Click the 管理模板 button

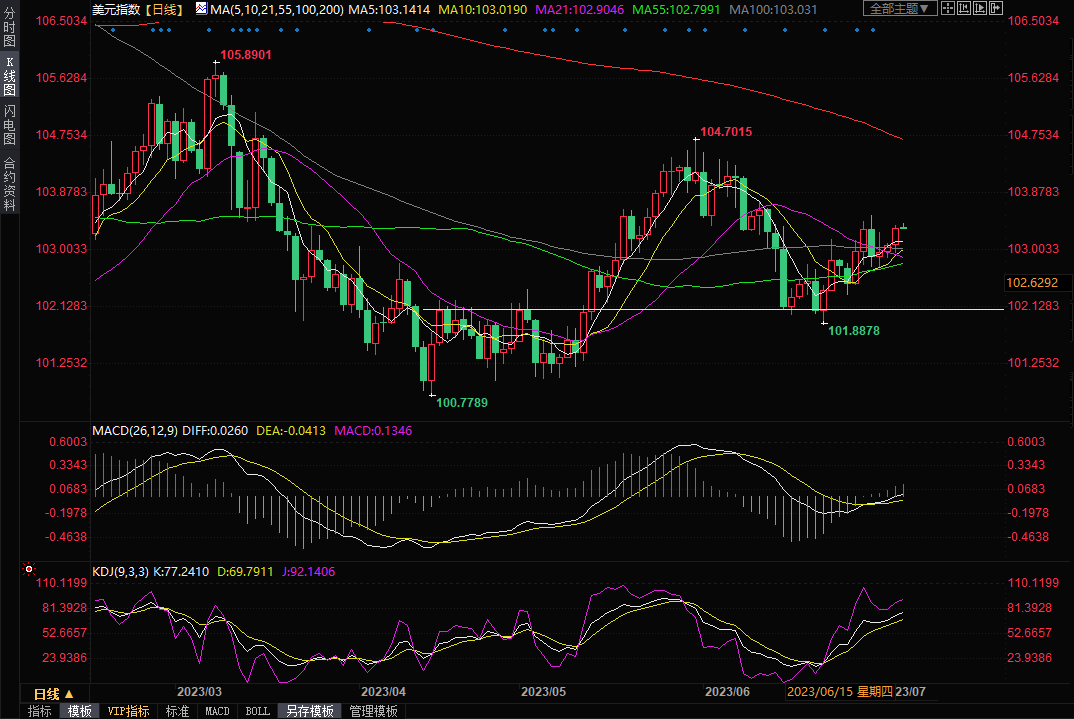(x=373, y=711)
